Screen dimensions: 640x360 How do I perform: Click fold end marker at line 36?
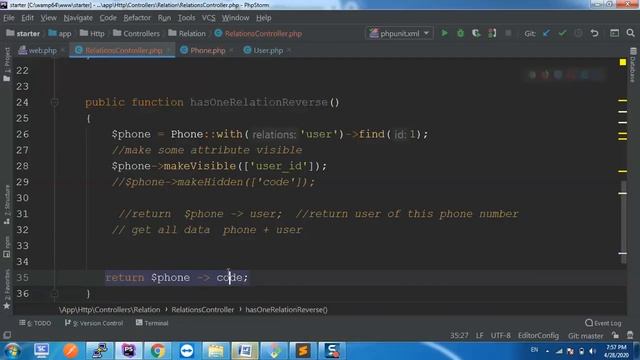click(x=54, y=293)
